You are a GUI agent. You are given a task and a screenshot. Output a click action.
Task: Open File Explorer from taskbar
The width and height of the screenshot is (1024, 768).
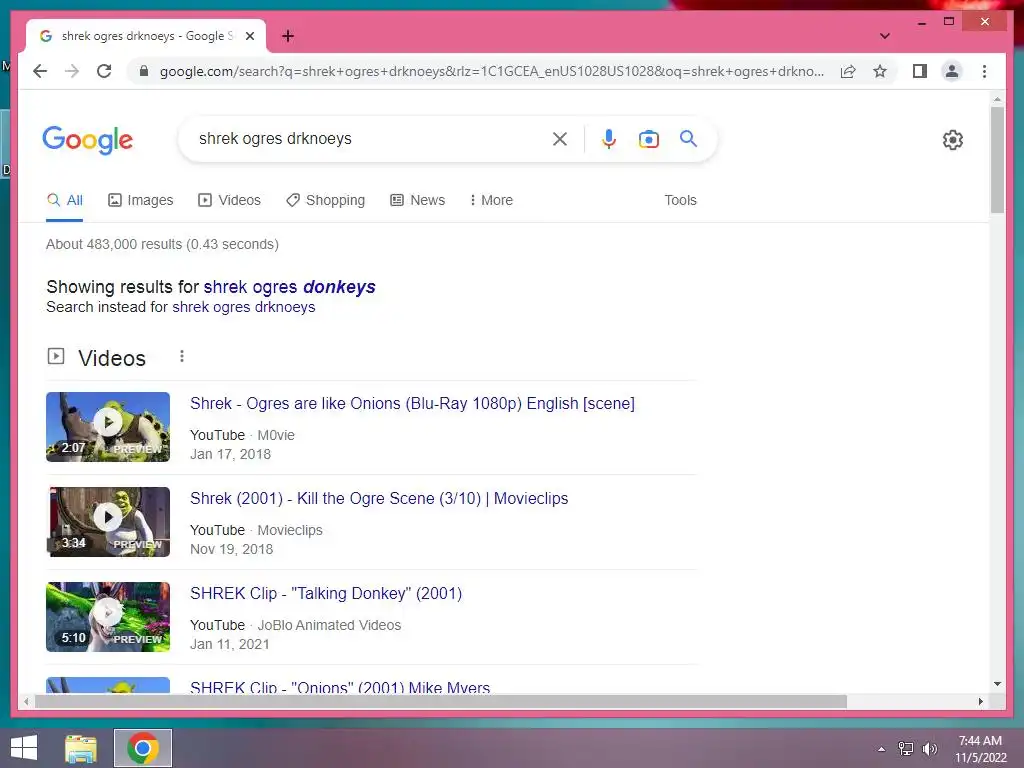[x=81, y=748]
